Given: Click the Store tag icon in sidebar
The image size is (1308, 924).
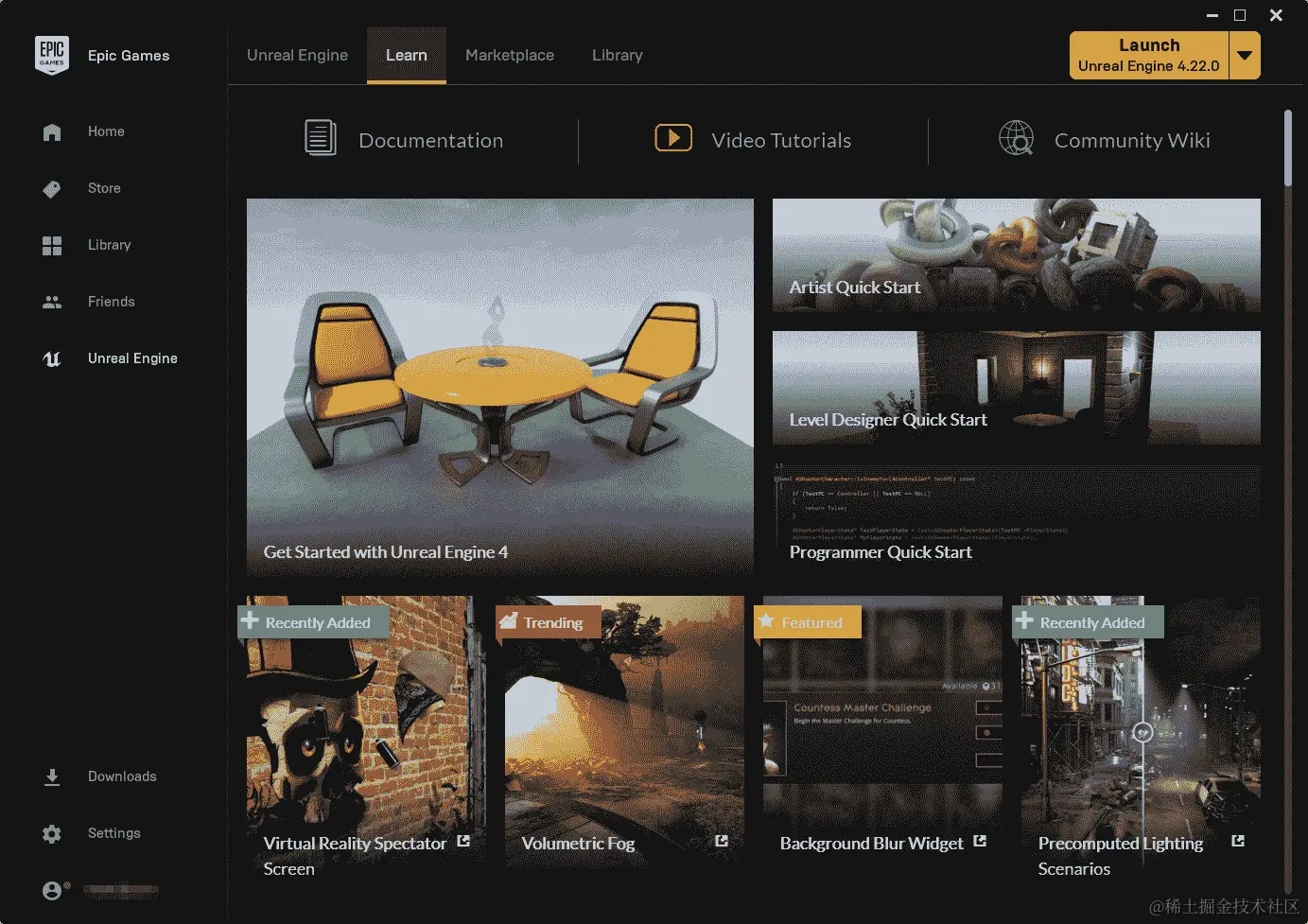Looking at the screenshot, I should pyautogui.click(x=52, y=189).
